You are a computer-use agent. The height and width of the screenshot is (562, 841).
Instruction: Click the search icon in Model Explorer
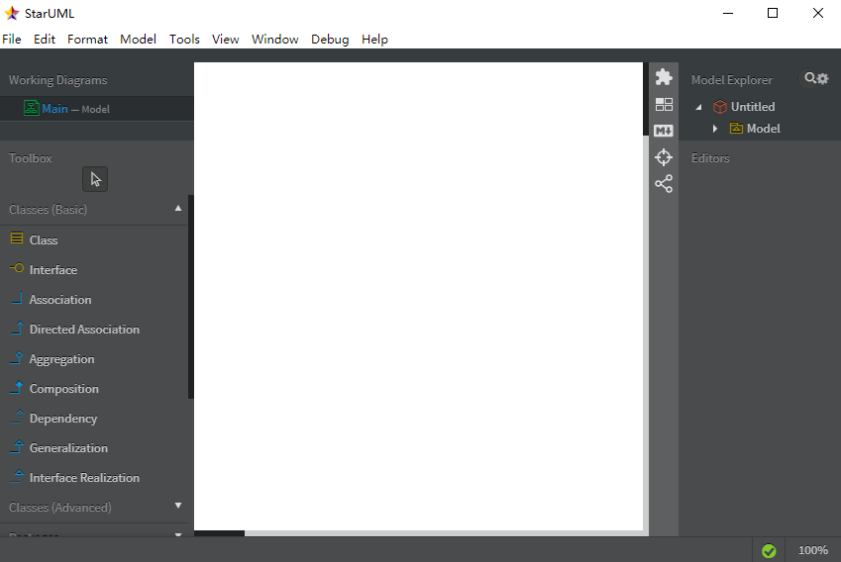pos(810,78)
